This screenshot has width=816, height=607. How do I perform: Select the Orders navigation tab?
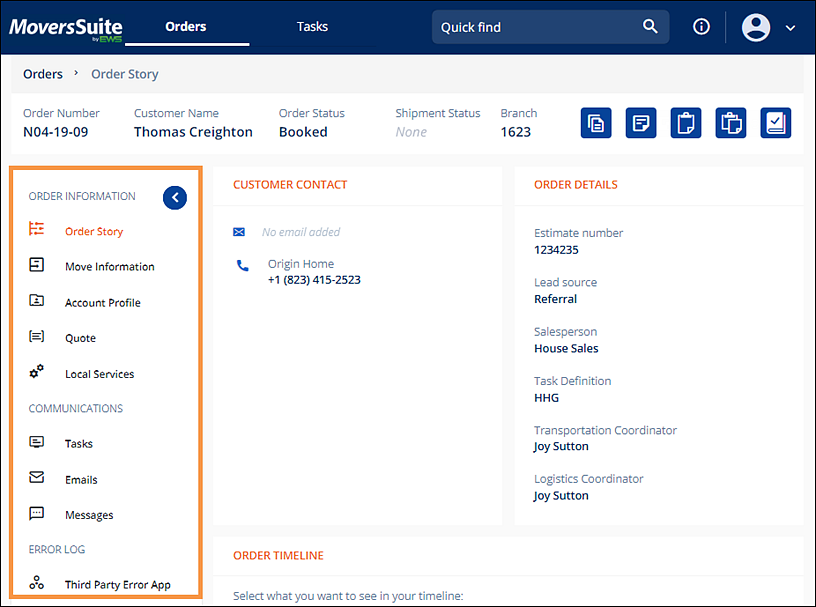pyautogui.click(x=185, y=26)
